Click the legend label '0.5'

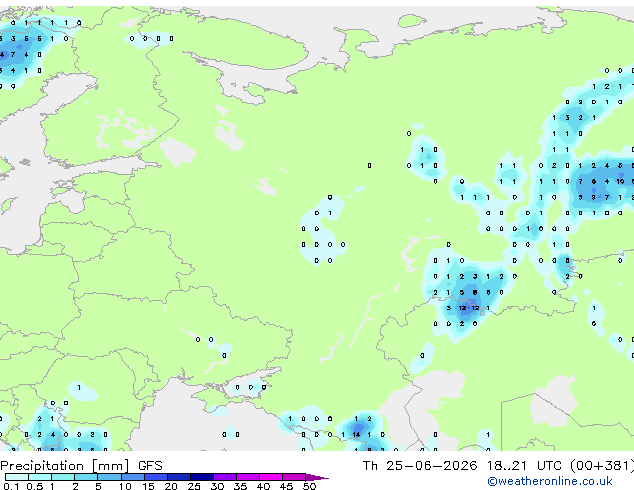pos(35,486)
